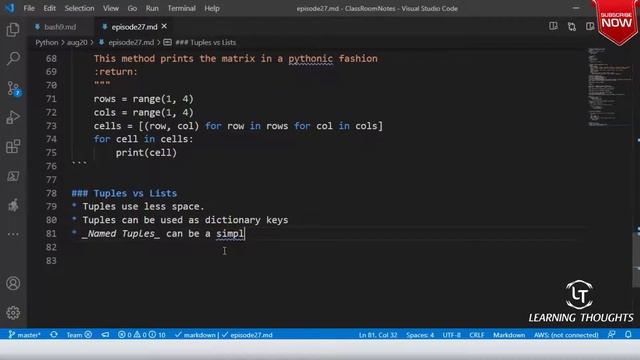
Task: Open the Source Control view
Action: tap(13, 88)
